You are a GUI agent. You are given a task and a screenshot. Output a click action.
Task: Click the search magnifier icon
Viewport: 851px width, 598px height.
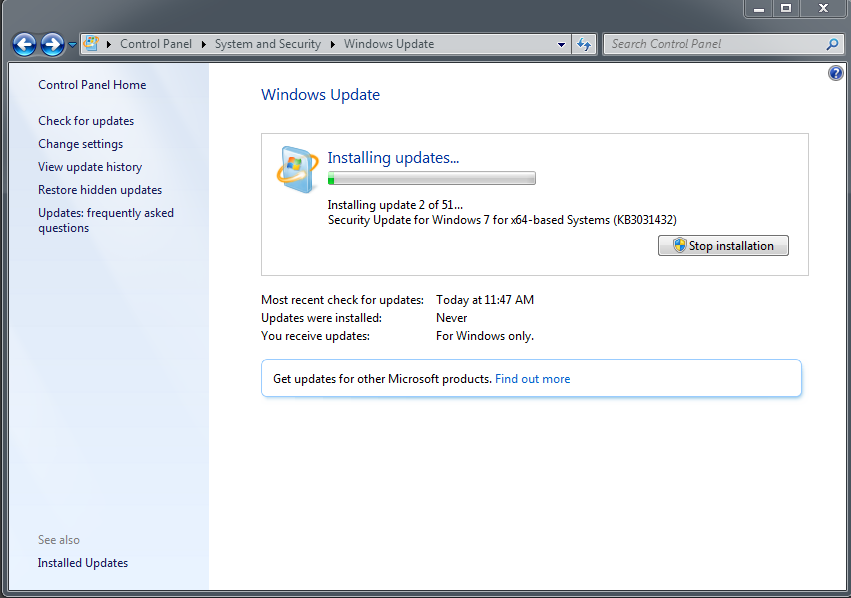(833, 44)
